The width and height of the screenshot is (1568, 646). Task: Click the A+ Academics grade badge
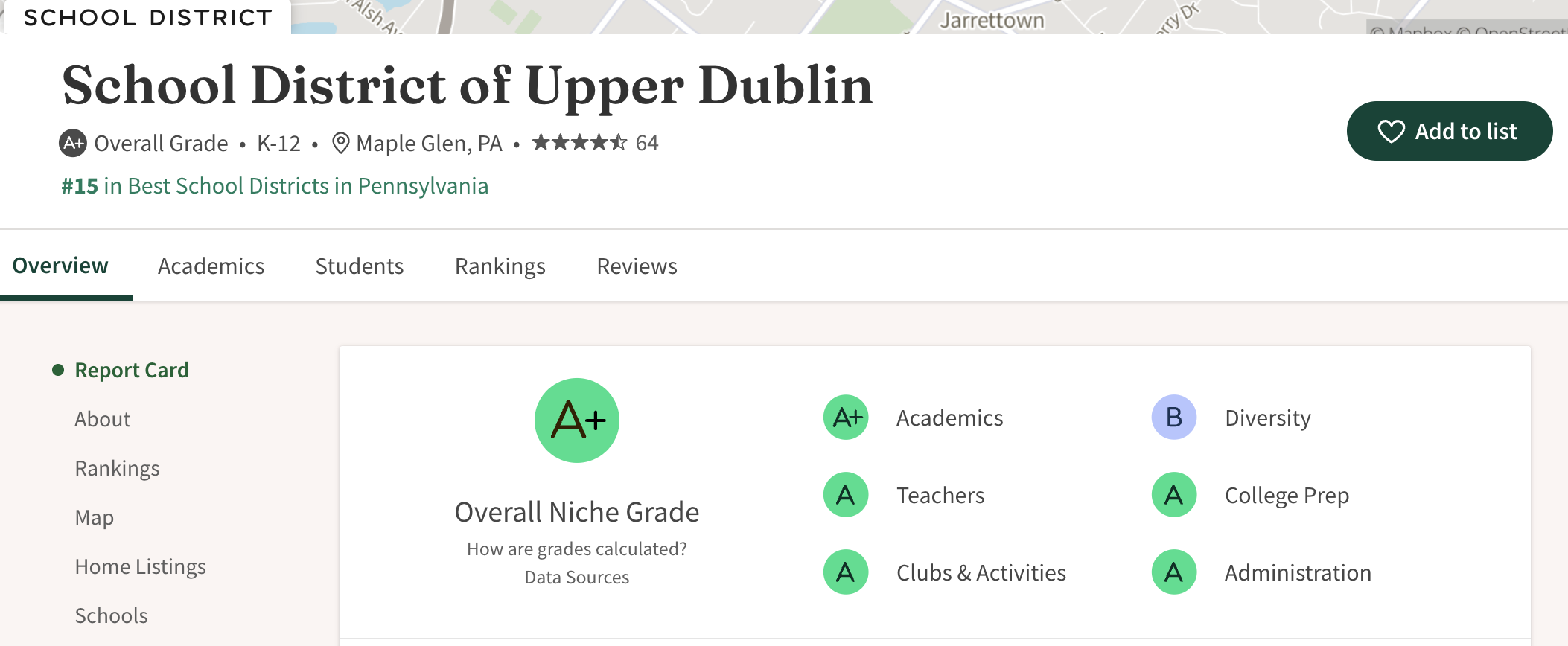click(846, 418)
